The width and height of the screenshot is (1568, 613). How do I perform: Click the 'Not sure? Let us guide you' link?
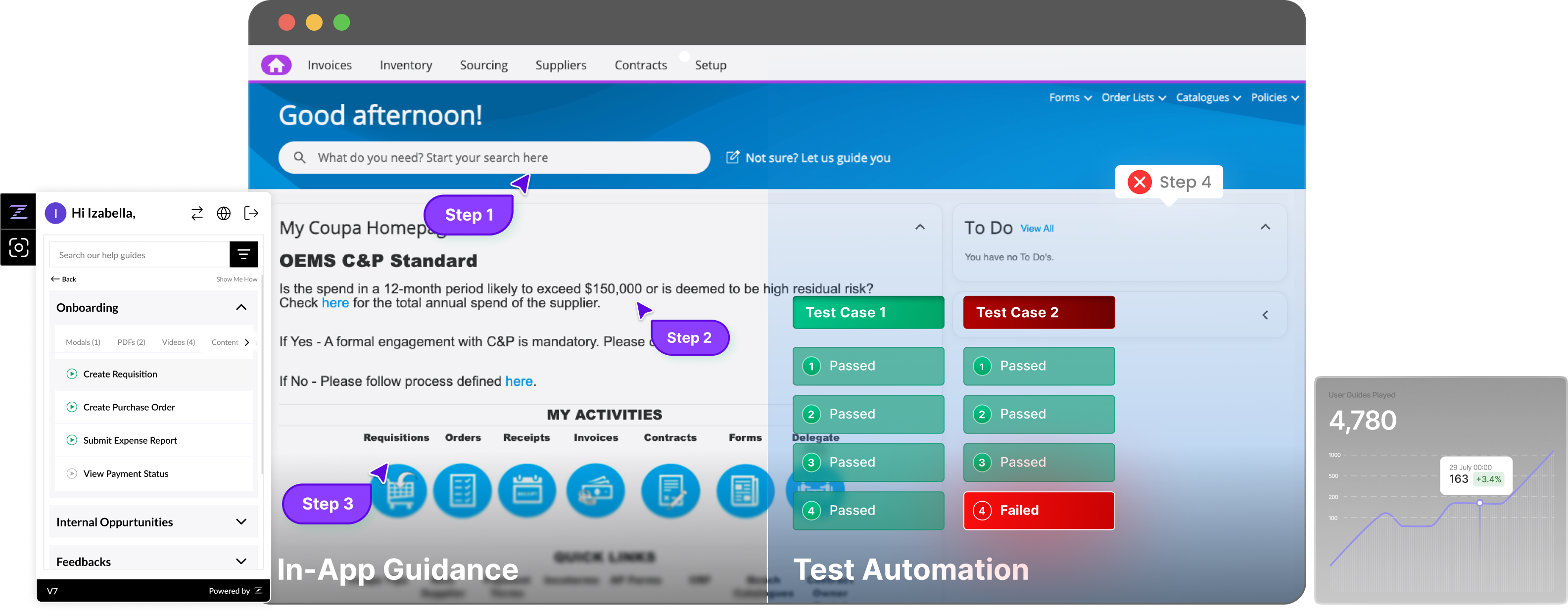817,158
